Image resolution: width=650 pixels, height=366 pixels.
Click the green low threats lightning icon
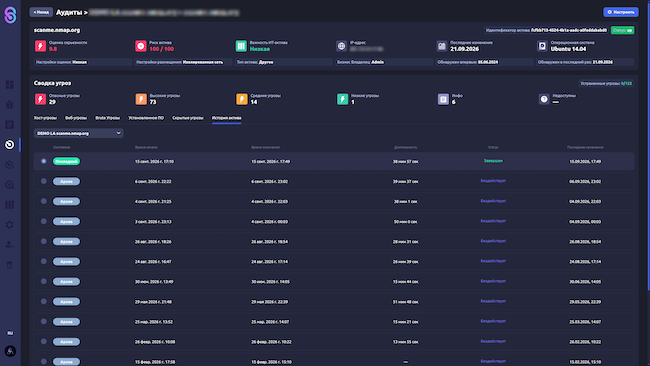342,99
